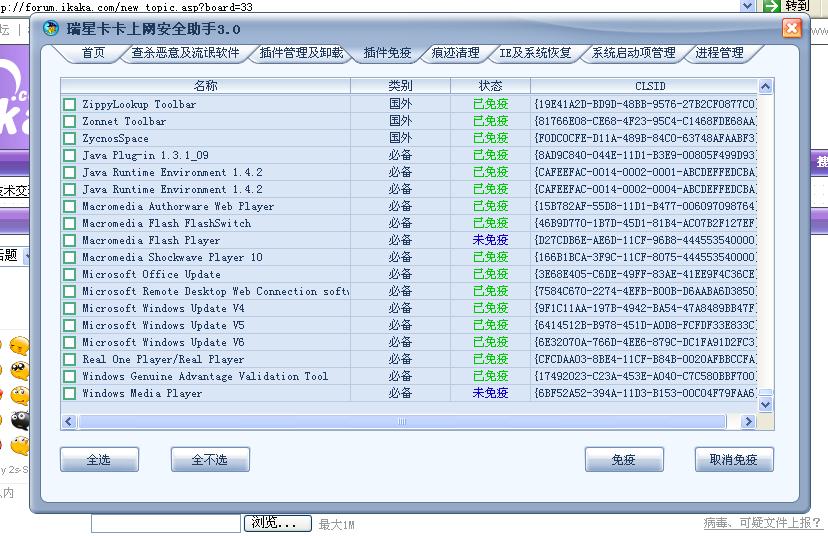Click the list's scroll down arrow
828x536 pixels.
(765, 405)
